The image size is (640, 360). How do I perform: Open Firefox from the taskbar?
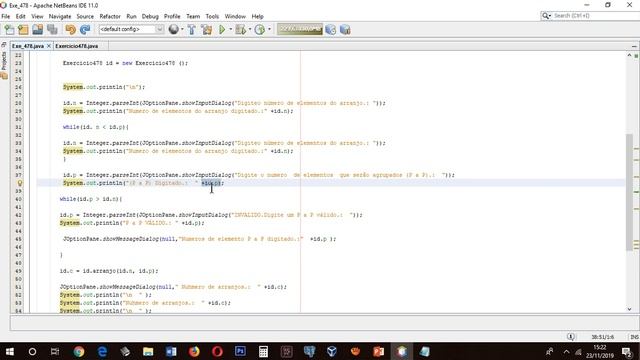(x=194, y=351)
